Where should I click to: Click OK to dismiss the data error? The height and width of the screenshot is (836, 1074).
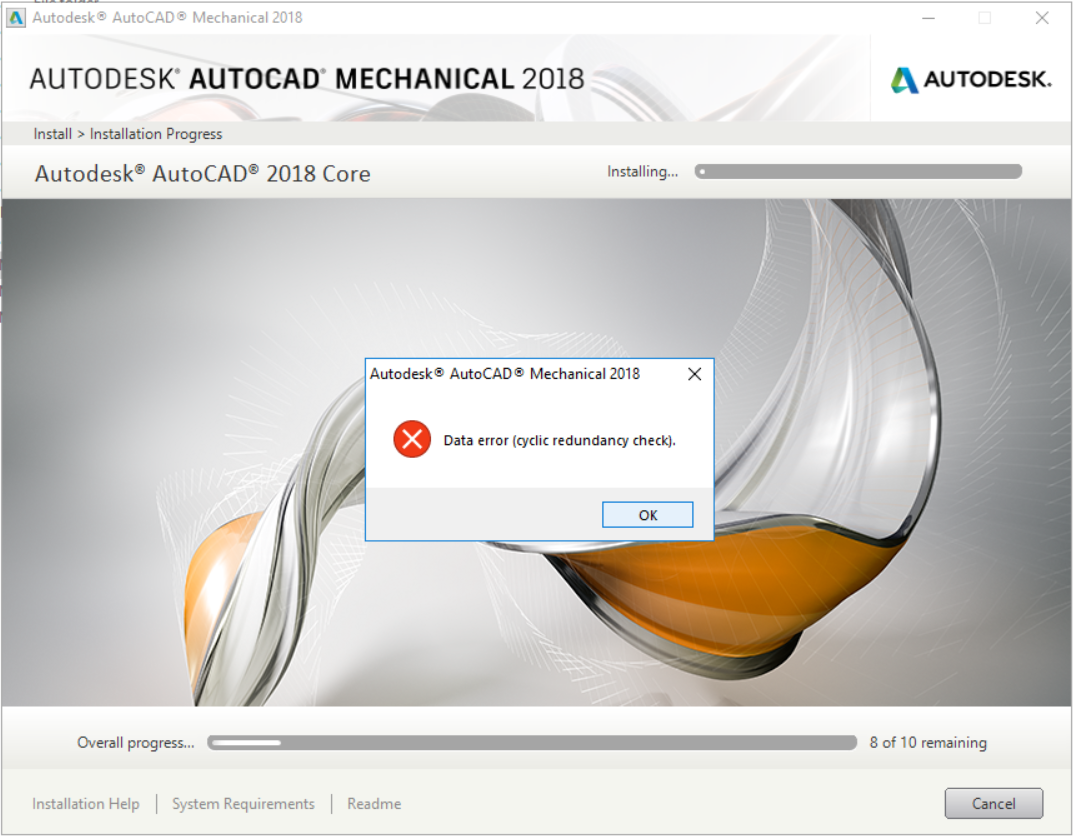tap(647, 515)
